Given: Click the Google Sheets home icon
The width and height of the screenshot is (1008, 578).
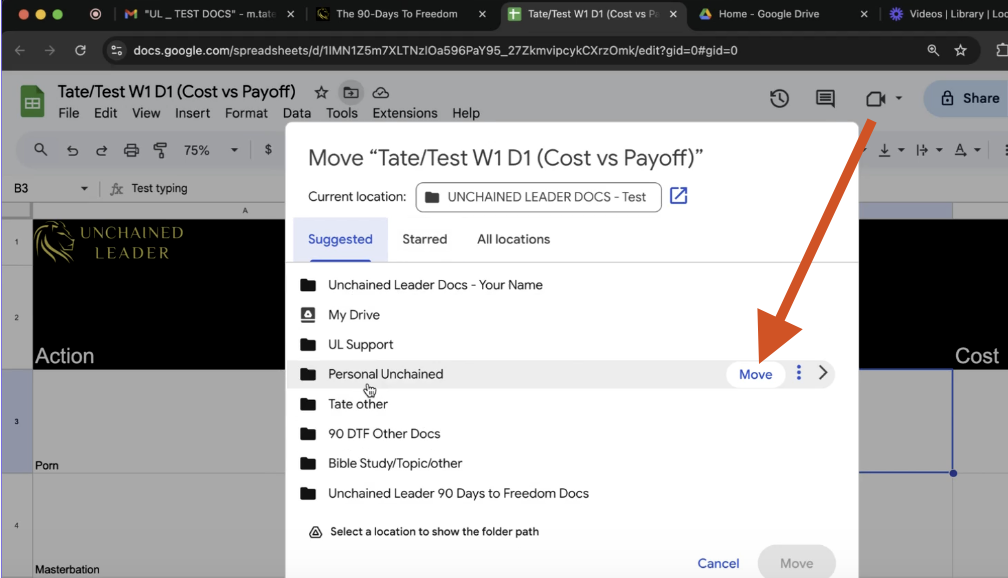Looking at the screenshot, I should coord(32,102).
